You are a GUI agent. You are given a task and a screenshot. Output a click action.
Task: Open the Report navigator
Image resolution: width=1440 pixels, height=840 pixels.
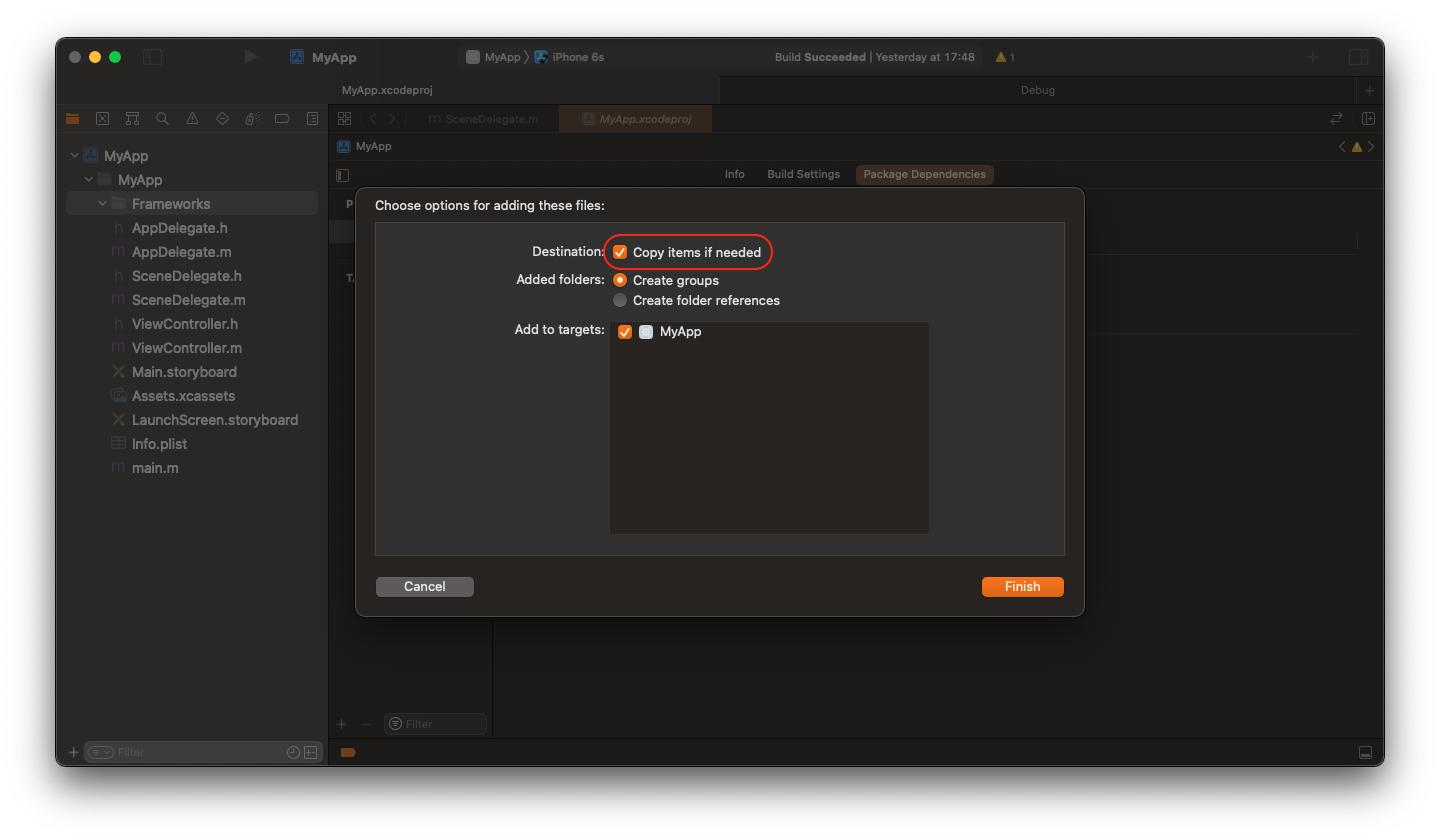point(312,119)
